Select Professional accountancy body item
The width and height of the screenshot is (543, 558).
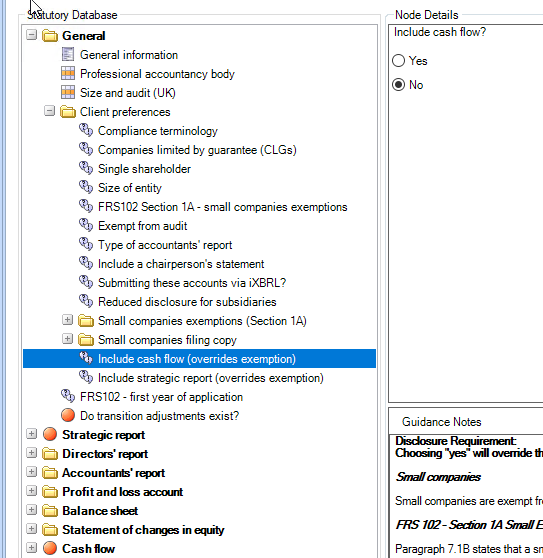click(157, 74)
